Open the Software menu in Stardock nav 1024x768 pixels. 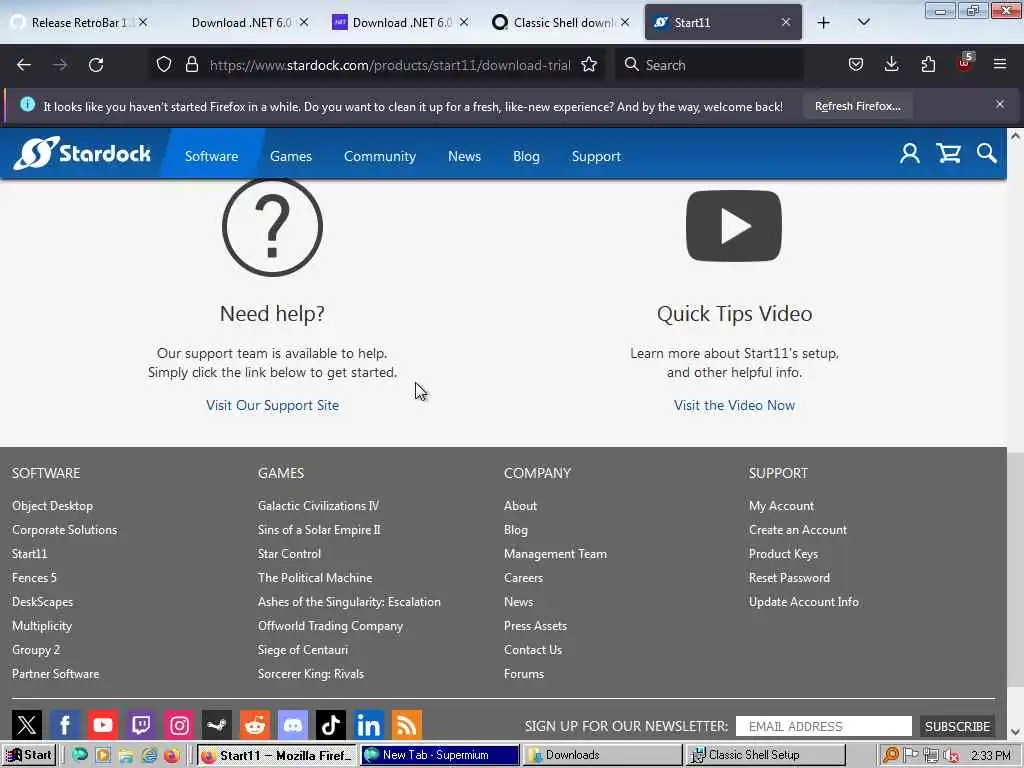211,156
